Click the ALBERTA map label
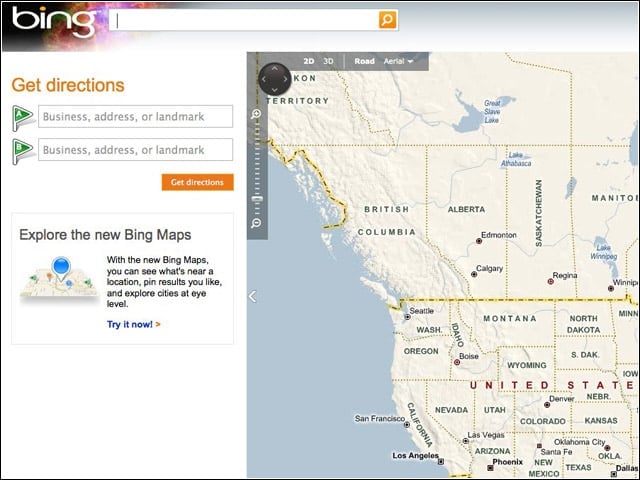The width and height of the screenshot is (640, 480). [x=467, y=209]
